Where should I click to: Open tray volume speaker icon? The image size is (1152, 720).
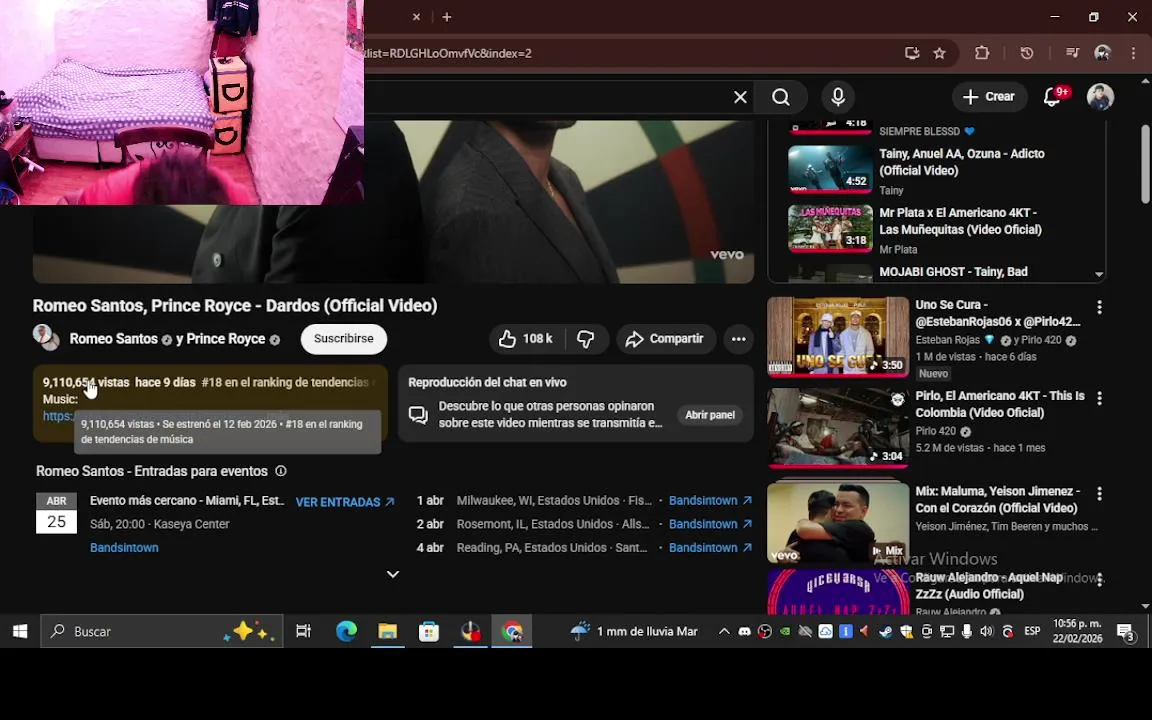[986, 631]
